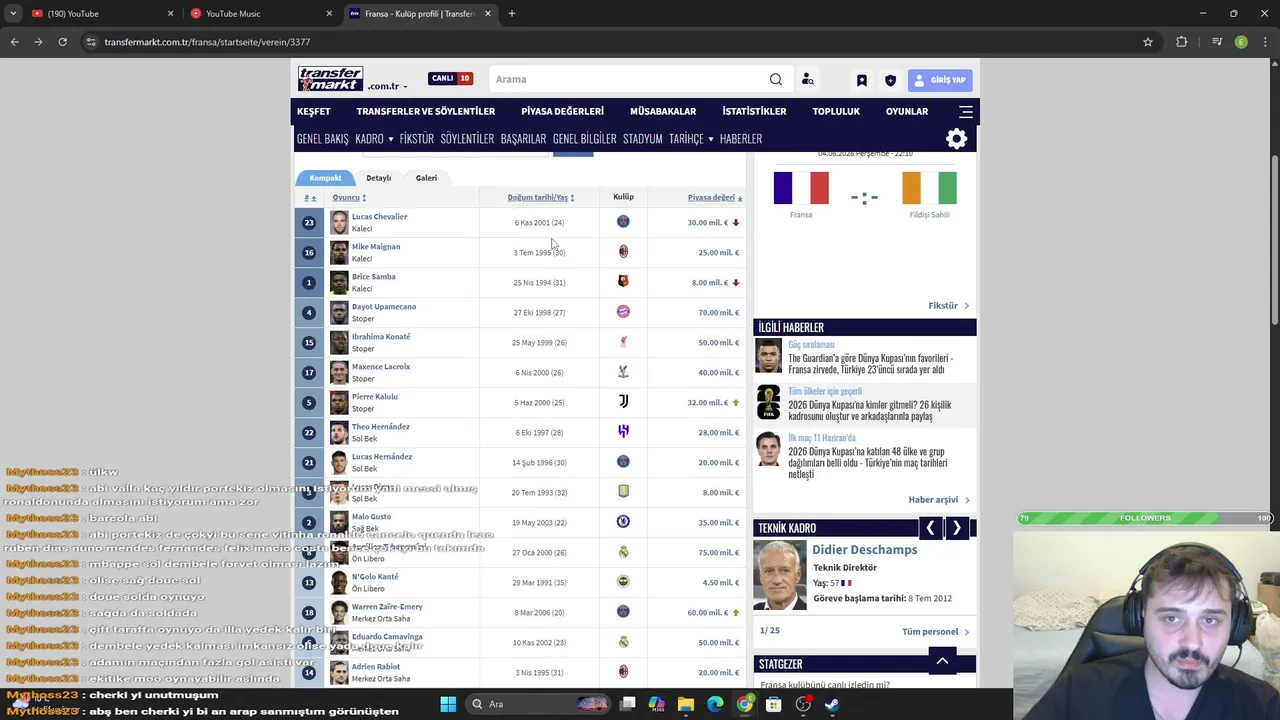1280x720 pixels.
Task: Switch to the Galeri tab
Action: coord(426,178)
